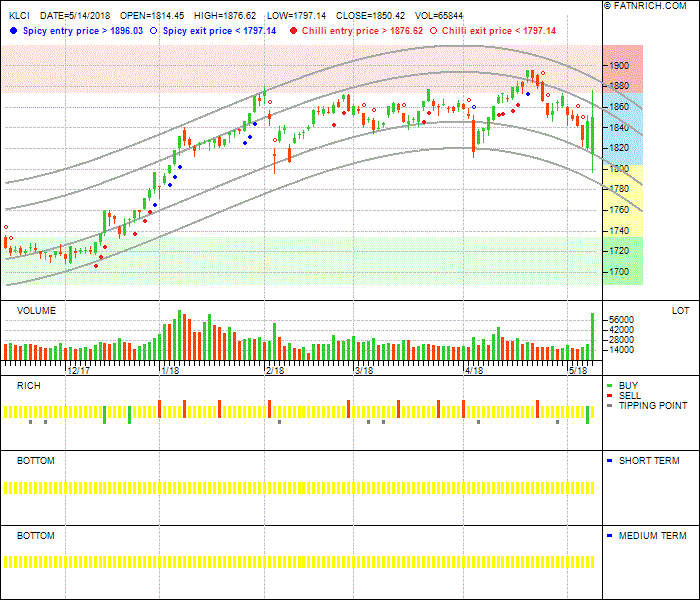
Task: Click the tallest green volume bar at far right
Action: pos(592,337)
